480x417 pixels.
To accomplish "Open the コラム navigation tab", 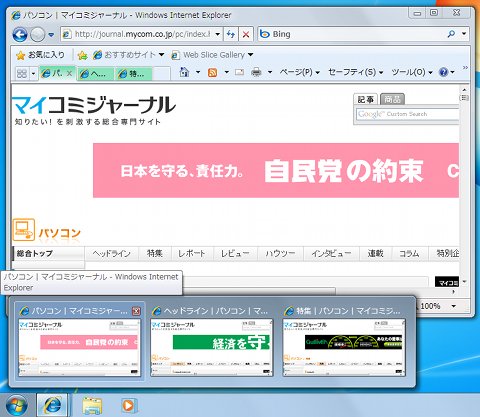I will (x=409, y=254).
